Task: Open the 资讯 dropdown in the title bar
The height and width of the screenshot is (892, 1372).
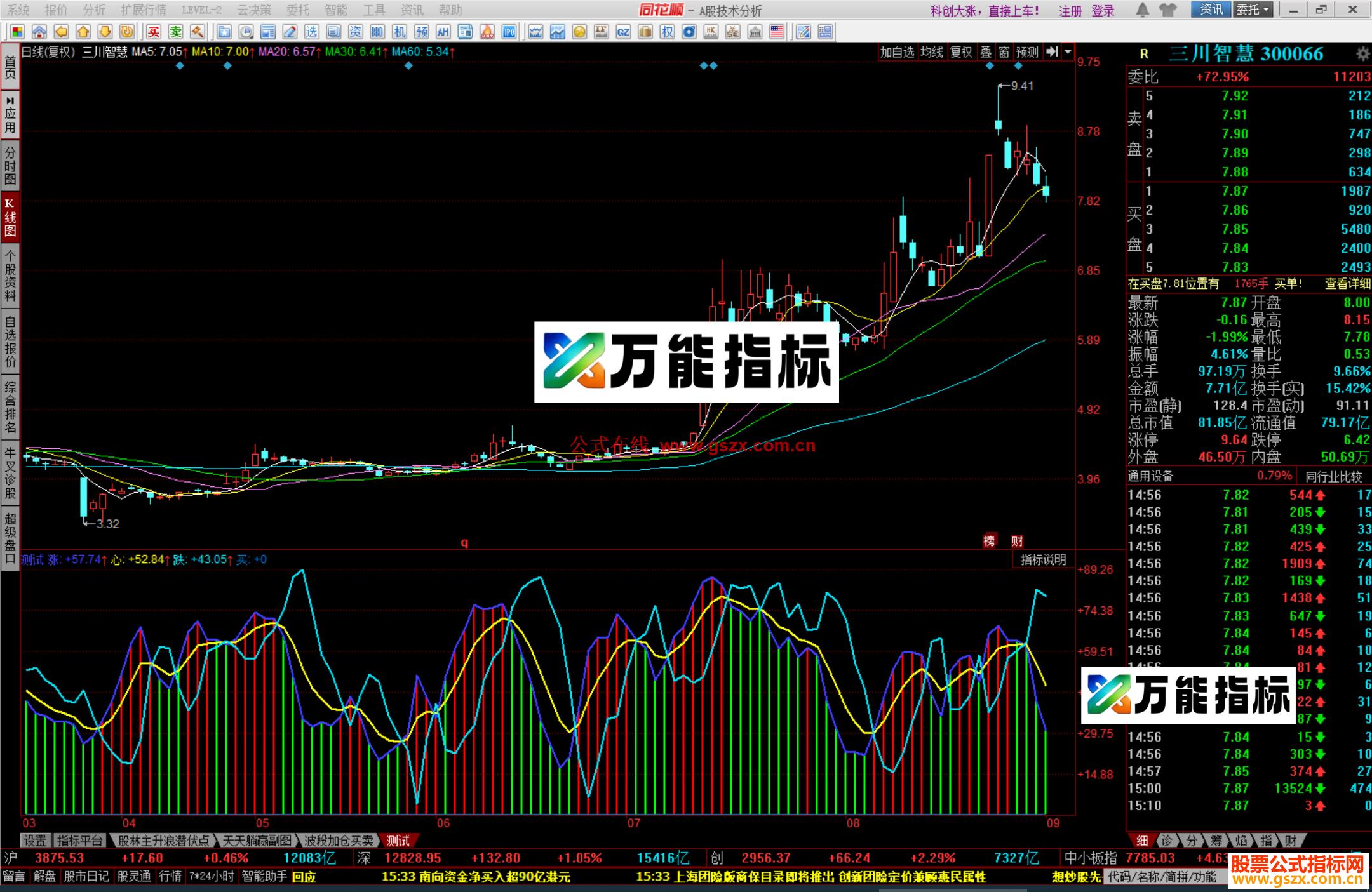Action: (1212, 10)
